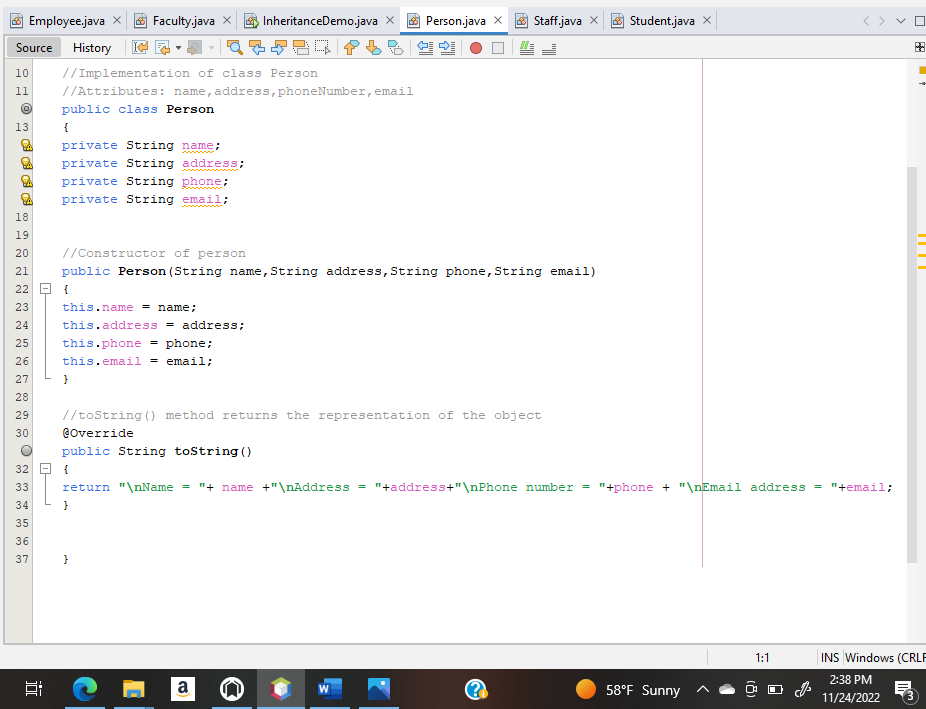The width and height of the screenshot is (926, 709).
Task: Open the Back navigation dropdown arrow
Action: pyautogui.click(x=177, y=47)
